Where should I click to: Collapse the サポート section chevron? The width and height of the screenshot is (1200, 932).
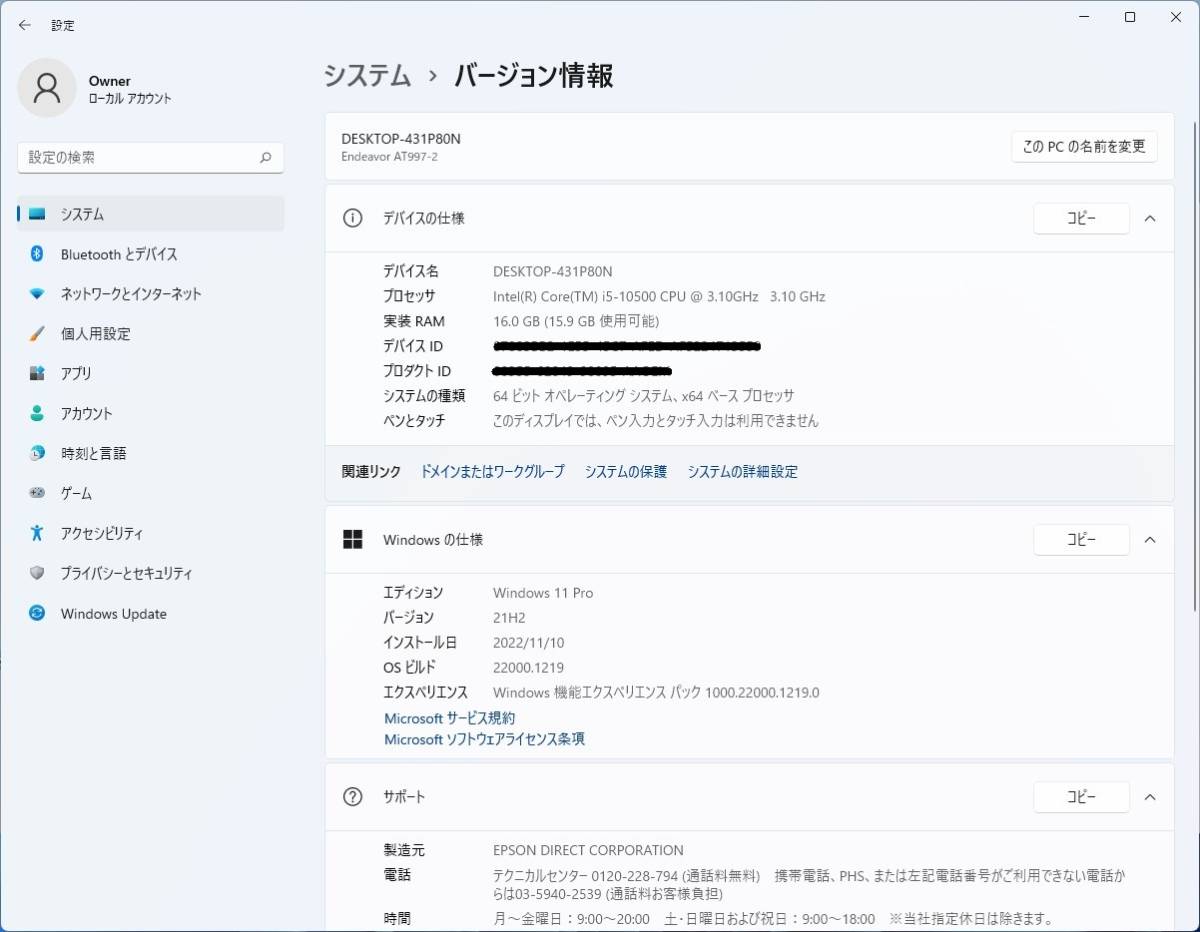tap(1150, 797)
